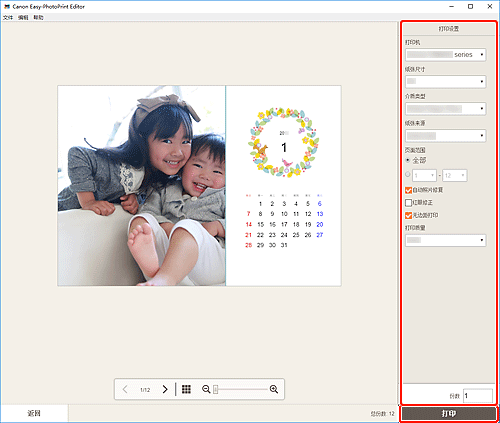The image size is (500, 423).
Task: Go to the next calendar page
Action: 165,389
